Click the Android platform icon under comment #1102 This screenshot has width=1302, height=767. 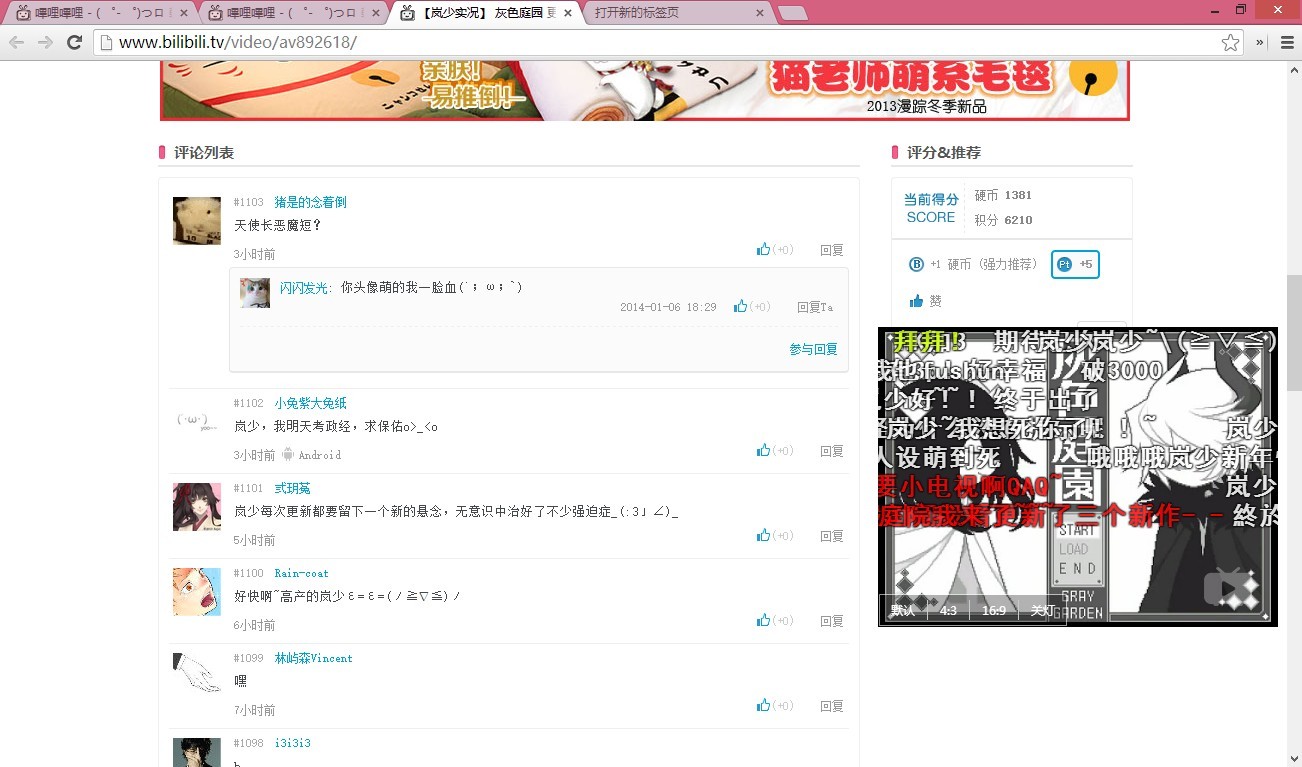(288, 454)
